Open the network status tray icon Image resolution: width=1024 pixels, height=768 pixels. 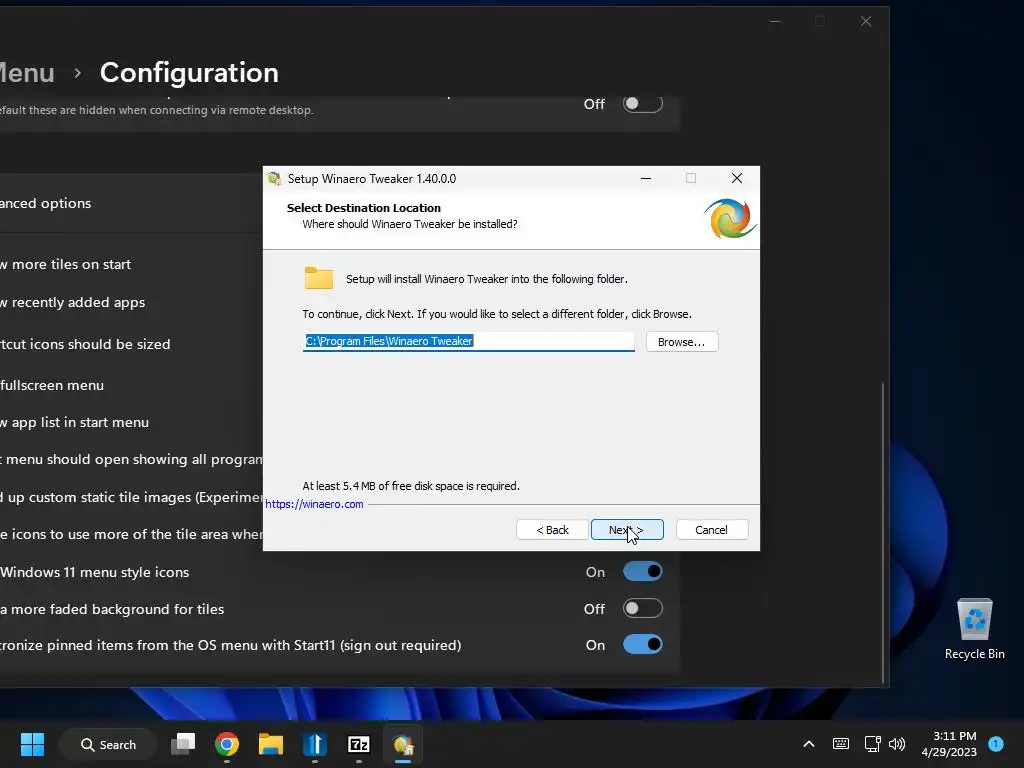point(872,744)
